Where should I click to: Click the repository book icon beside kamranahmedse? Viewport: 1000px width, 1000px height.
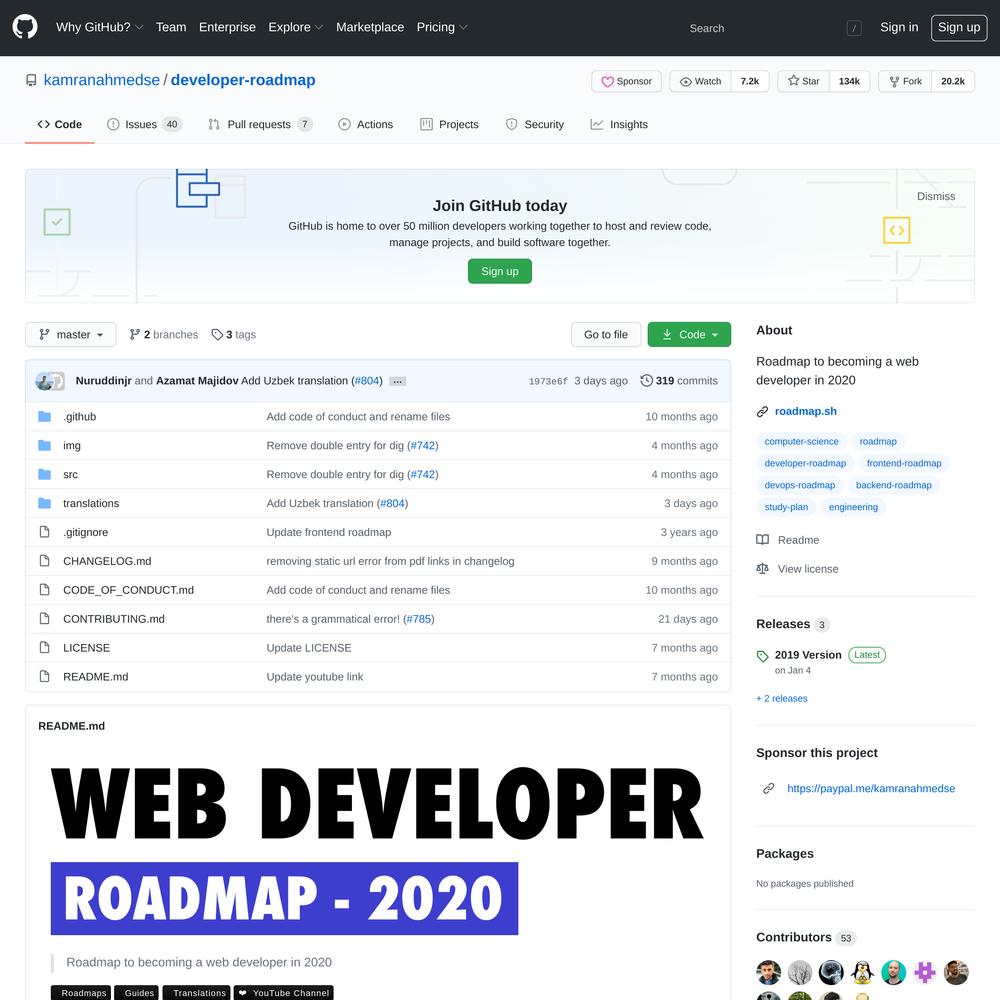(31, 80)
